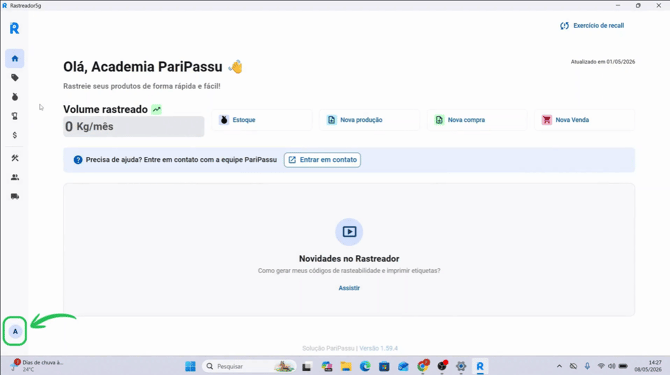This screenshot has height=375, width=670.
Task: Click Rastreador app icon in taskbar
Action: point(480,366)
